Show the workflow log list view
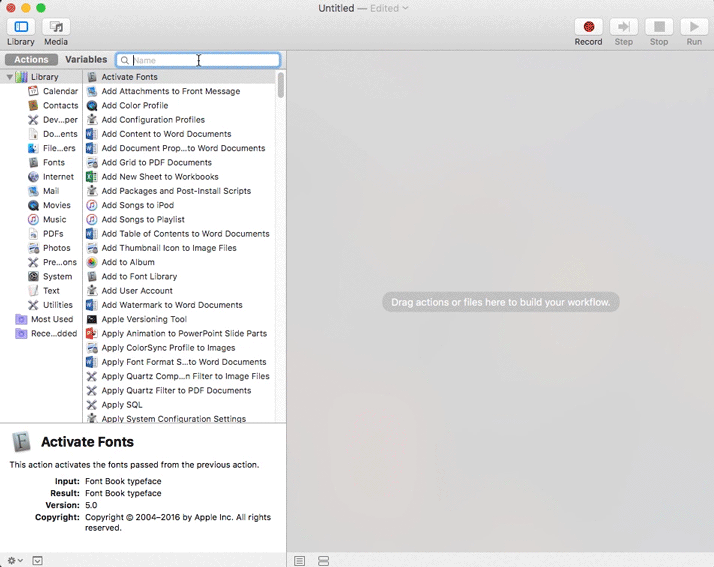 point(299,561)
